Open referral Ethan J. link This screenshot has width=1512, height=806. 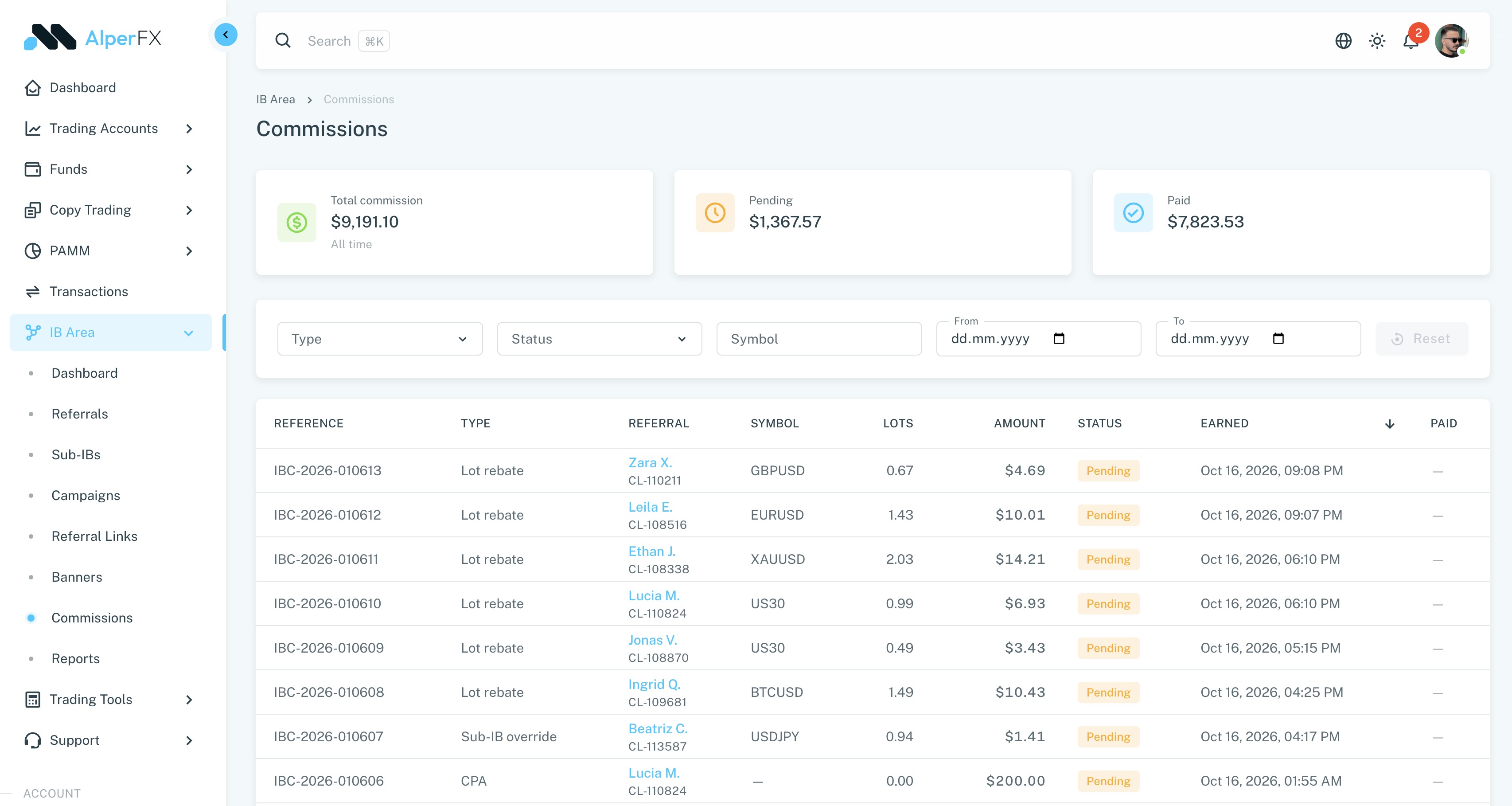651,551
